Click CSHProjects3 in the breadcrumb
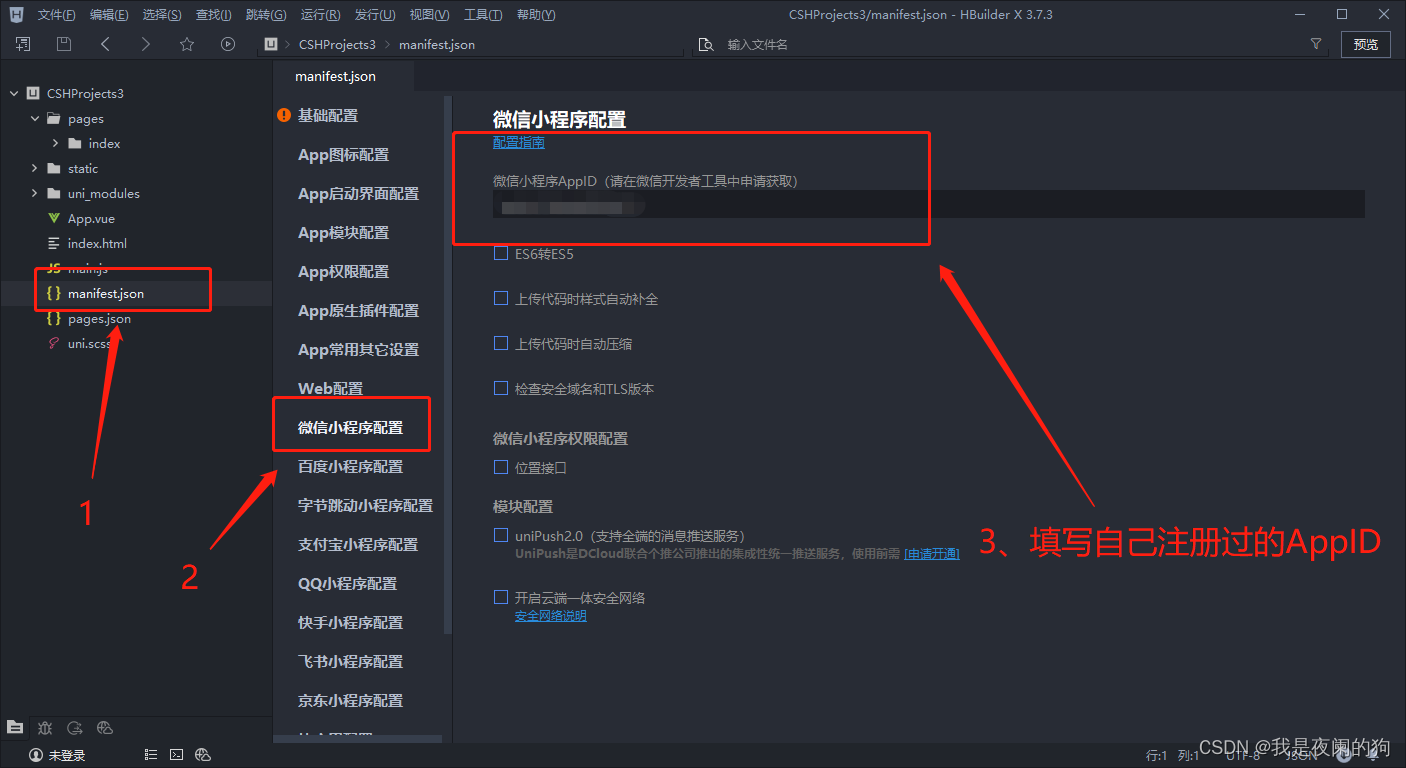The height and width of the screenshot is (768, 1406). (x=337, y=44)
